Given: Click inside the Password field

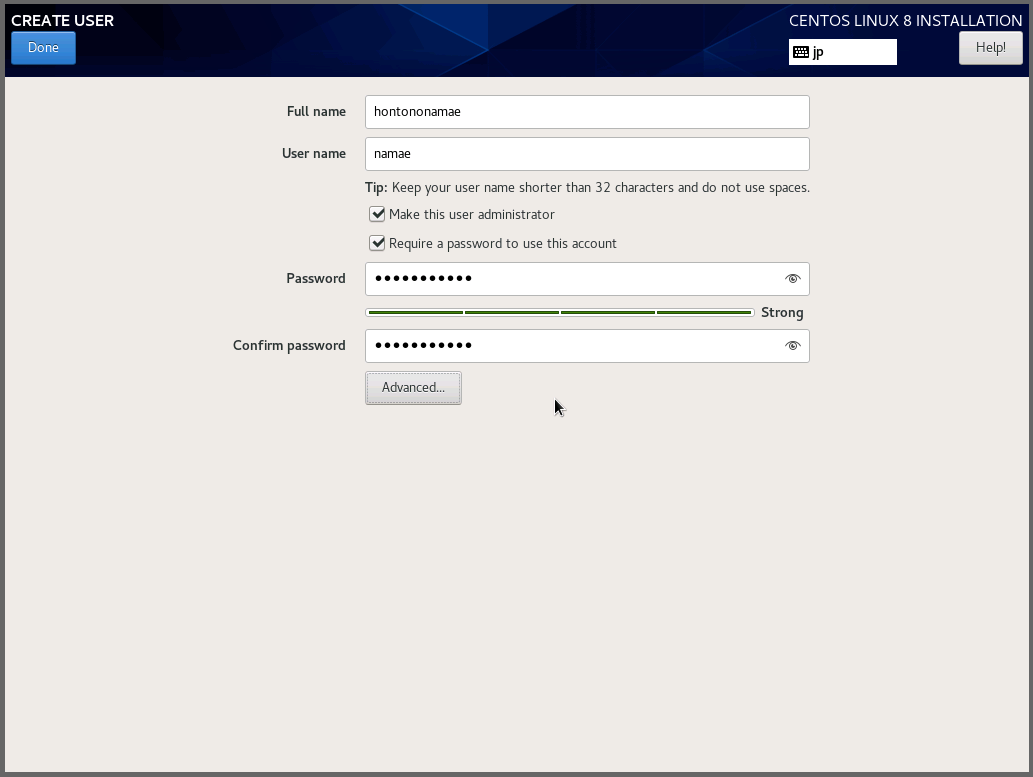Looking at the screenshot, I should click(570, 279).
